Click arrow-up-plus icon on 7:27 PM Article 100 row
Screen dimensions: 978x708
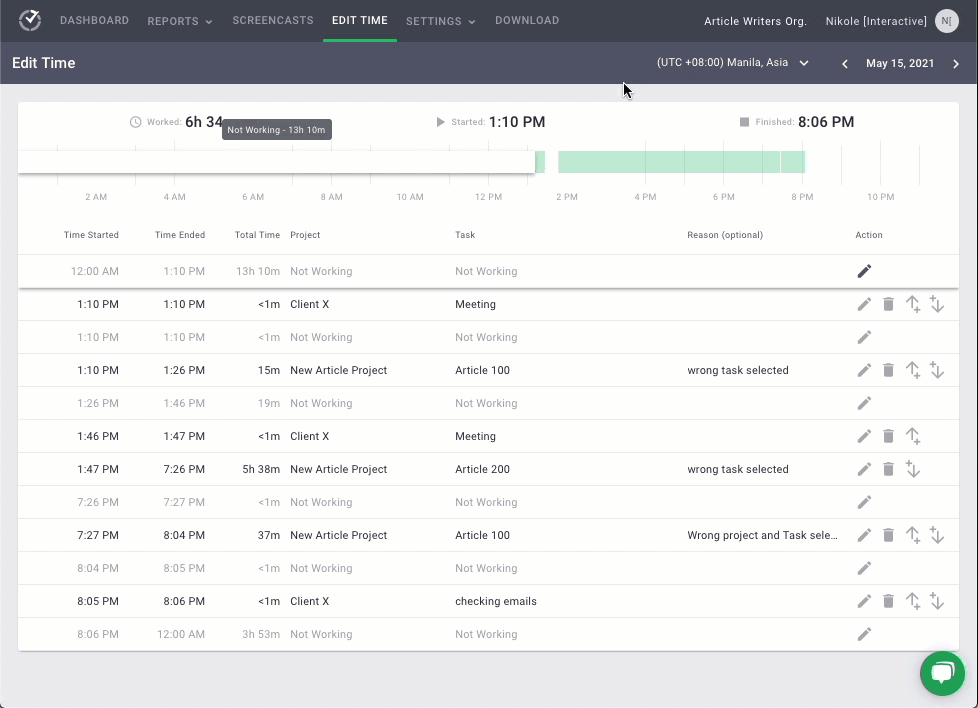pos(913,536)
